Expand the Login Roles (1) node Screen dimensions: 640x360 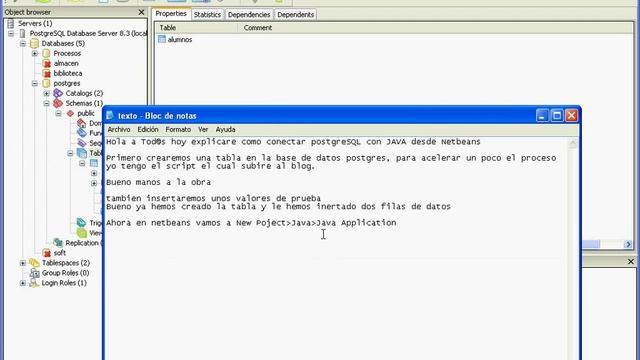(x=23, y=283)
